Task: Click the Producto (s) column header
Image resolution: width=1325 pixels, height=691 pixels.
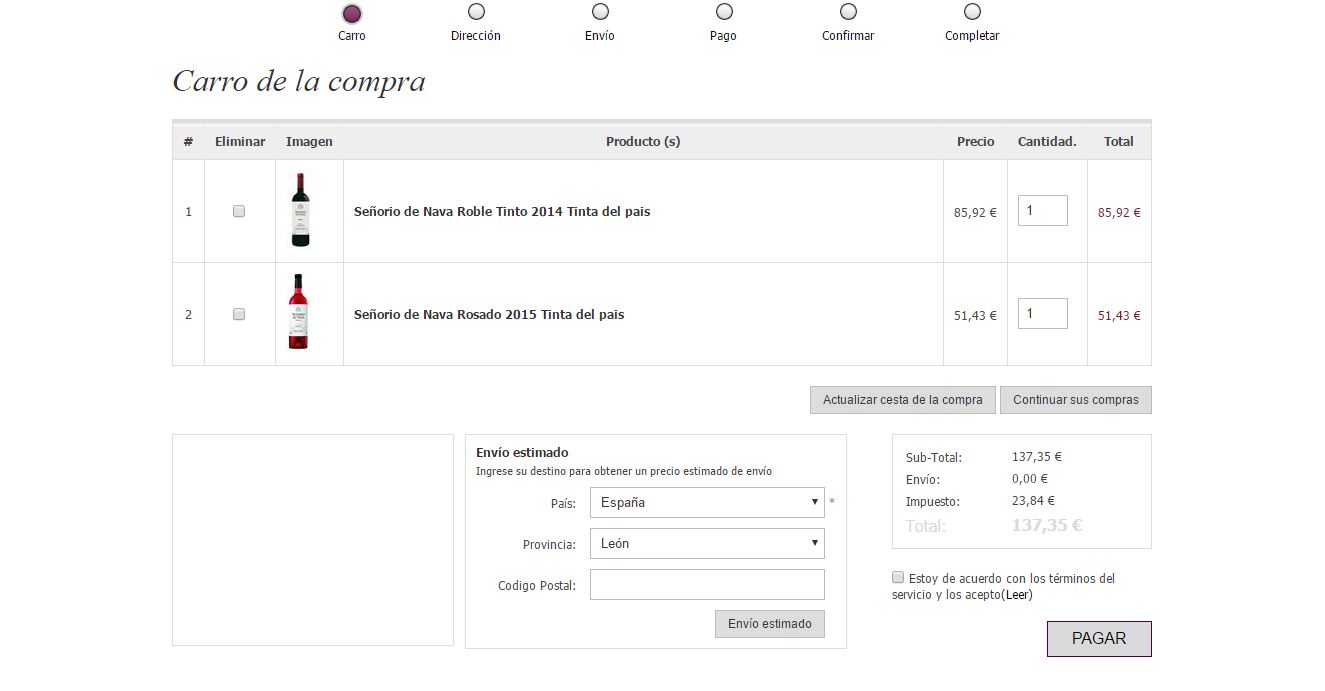Action: pos(643,142)
